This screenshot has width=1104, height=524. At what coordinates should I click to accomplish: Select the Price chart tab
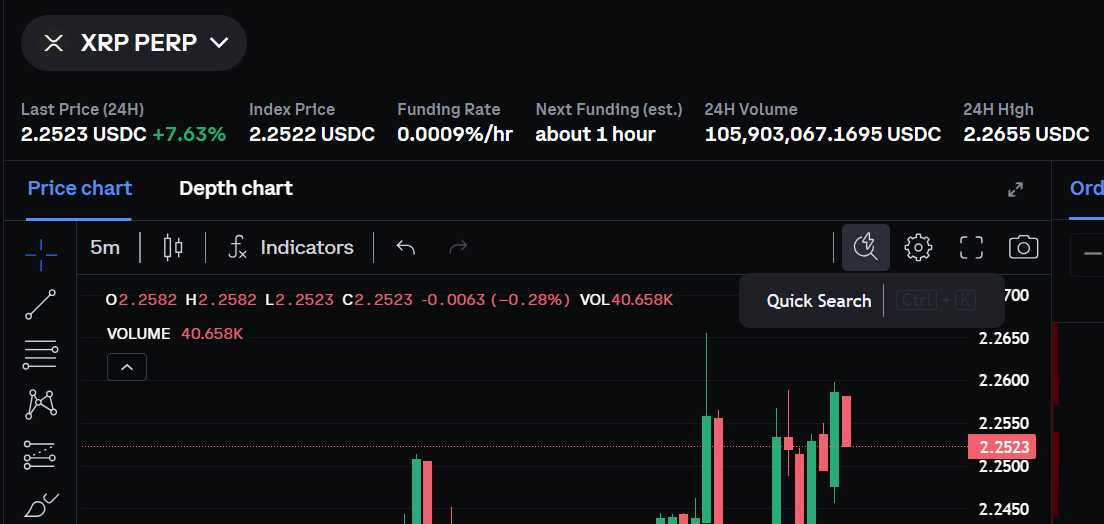[80, 188]
